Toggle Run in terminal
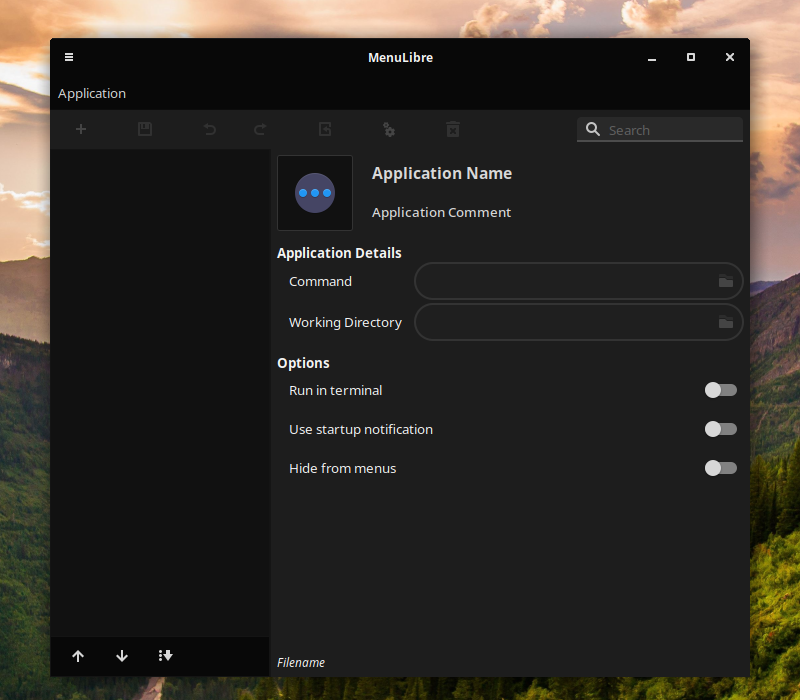 click(x=720, y=390)
